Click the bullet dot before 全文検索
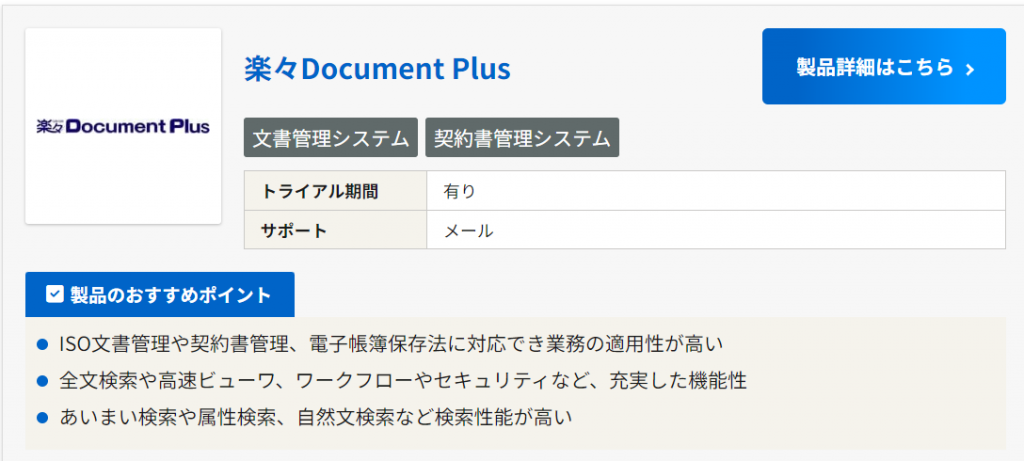This screenshot has width=1024, height=461. click(42, 381)
